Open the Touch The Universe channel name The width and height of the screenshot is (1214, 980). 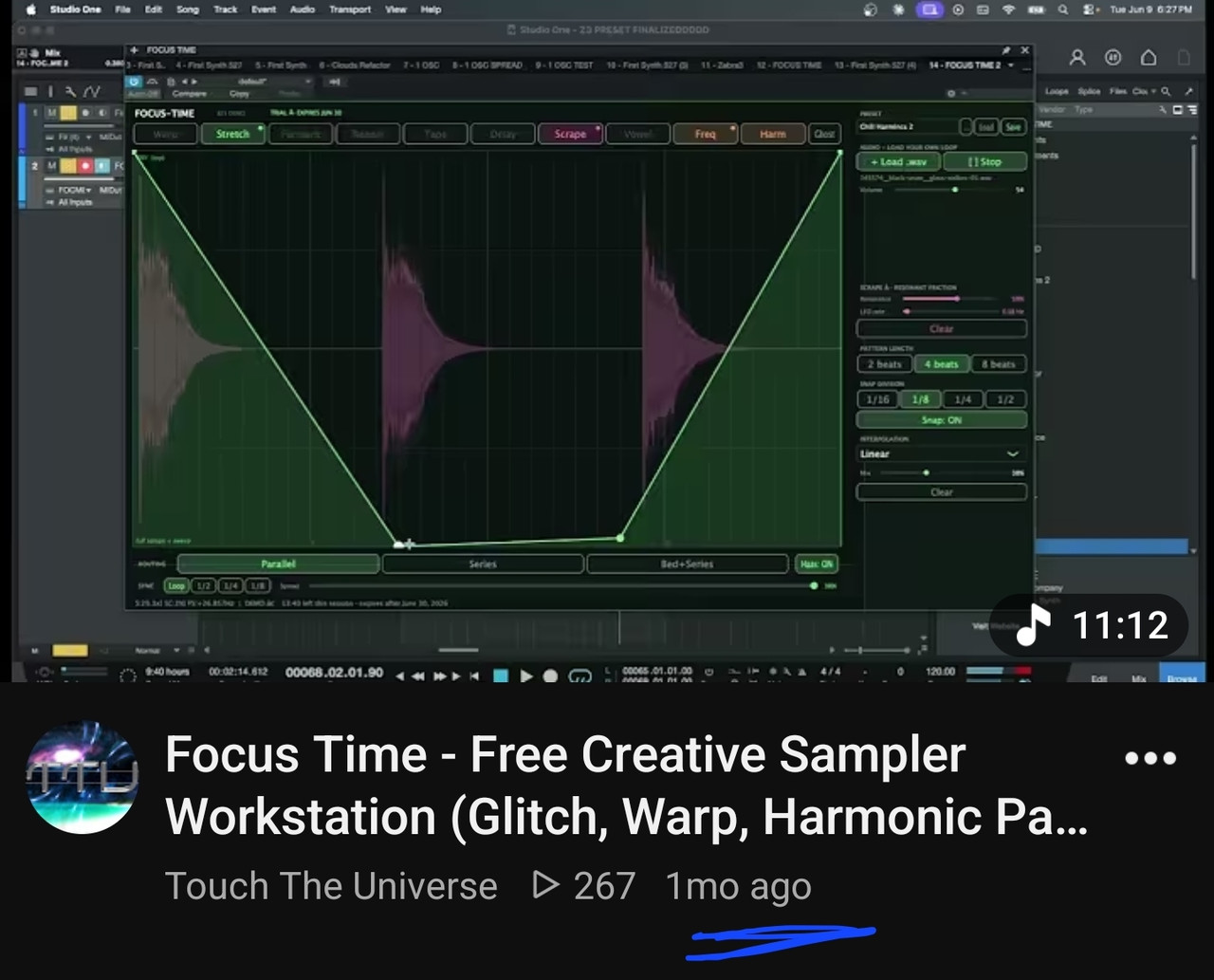click(331, 886)
